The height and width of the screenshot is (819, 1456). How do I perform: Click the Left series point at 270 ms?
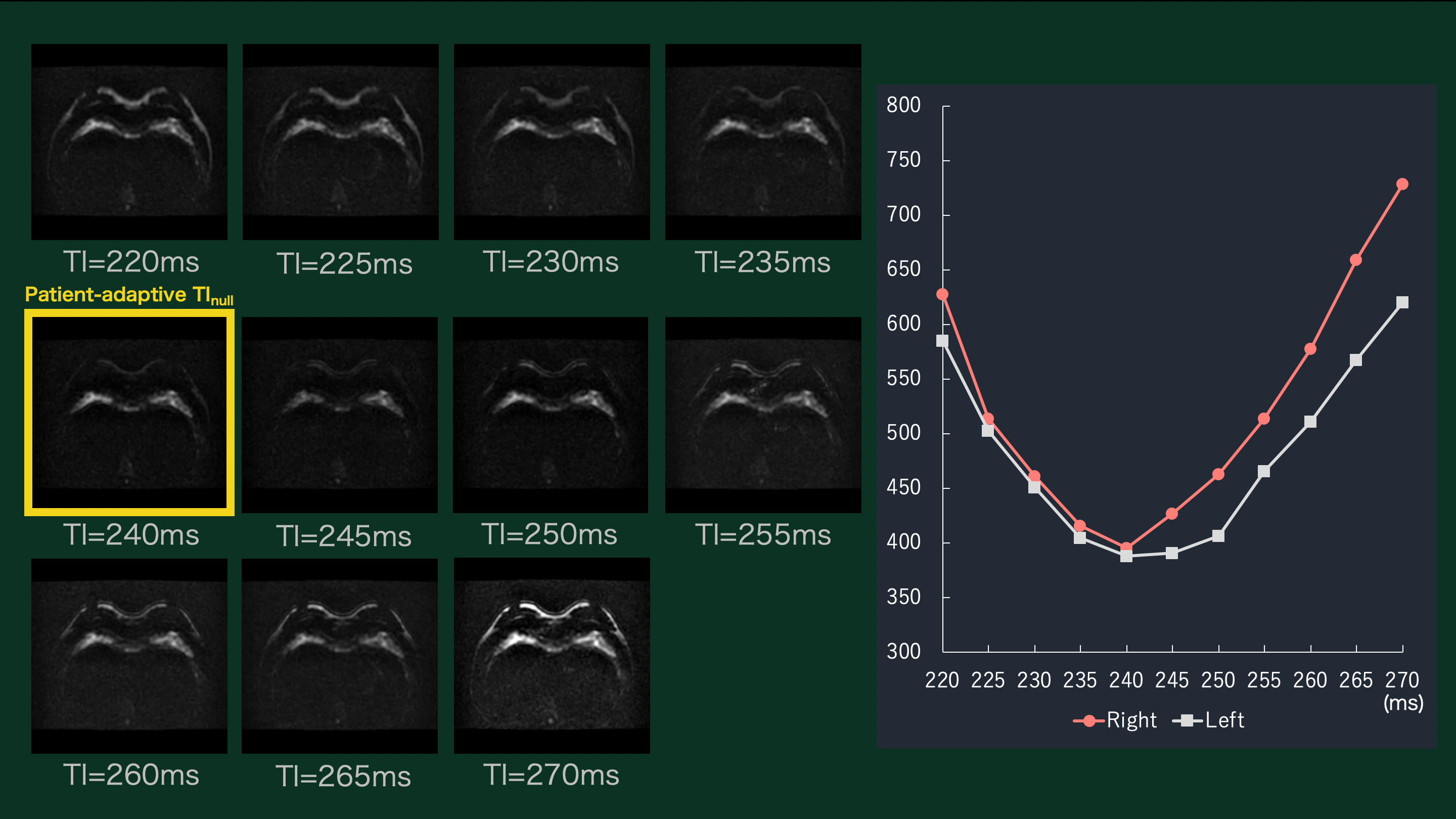coord(1402,302)
